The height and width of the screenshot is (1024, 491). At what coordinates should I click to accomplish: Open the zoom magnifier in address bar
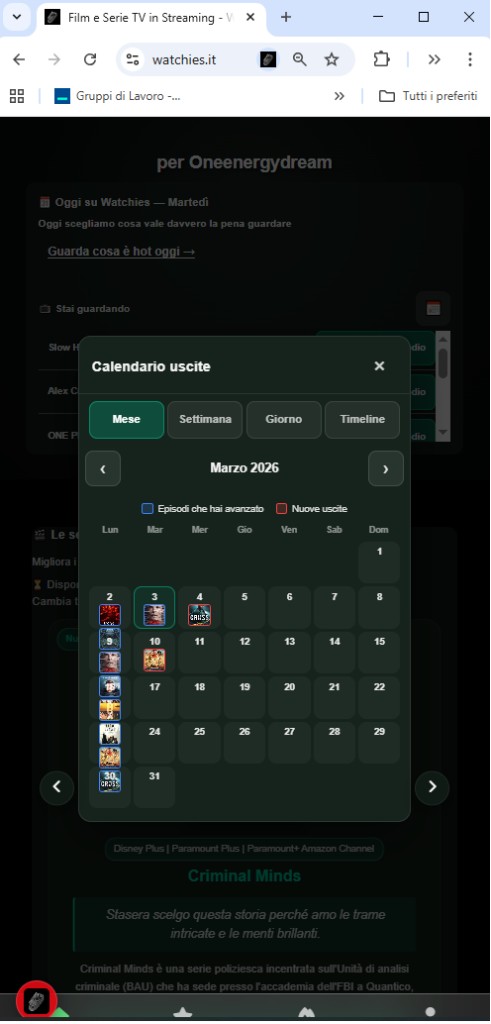[300, 59]
